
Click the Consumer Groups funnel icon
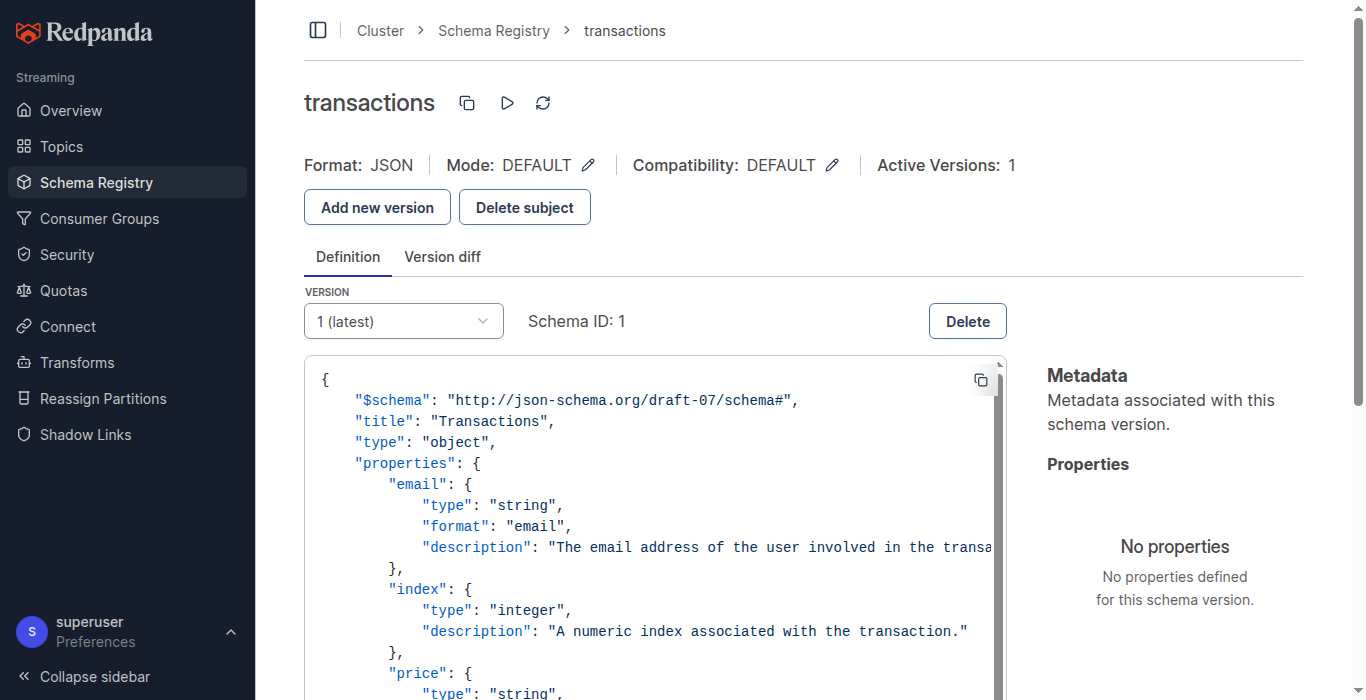(x=25, y=218)
